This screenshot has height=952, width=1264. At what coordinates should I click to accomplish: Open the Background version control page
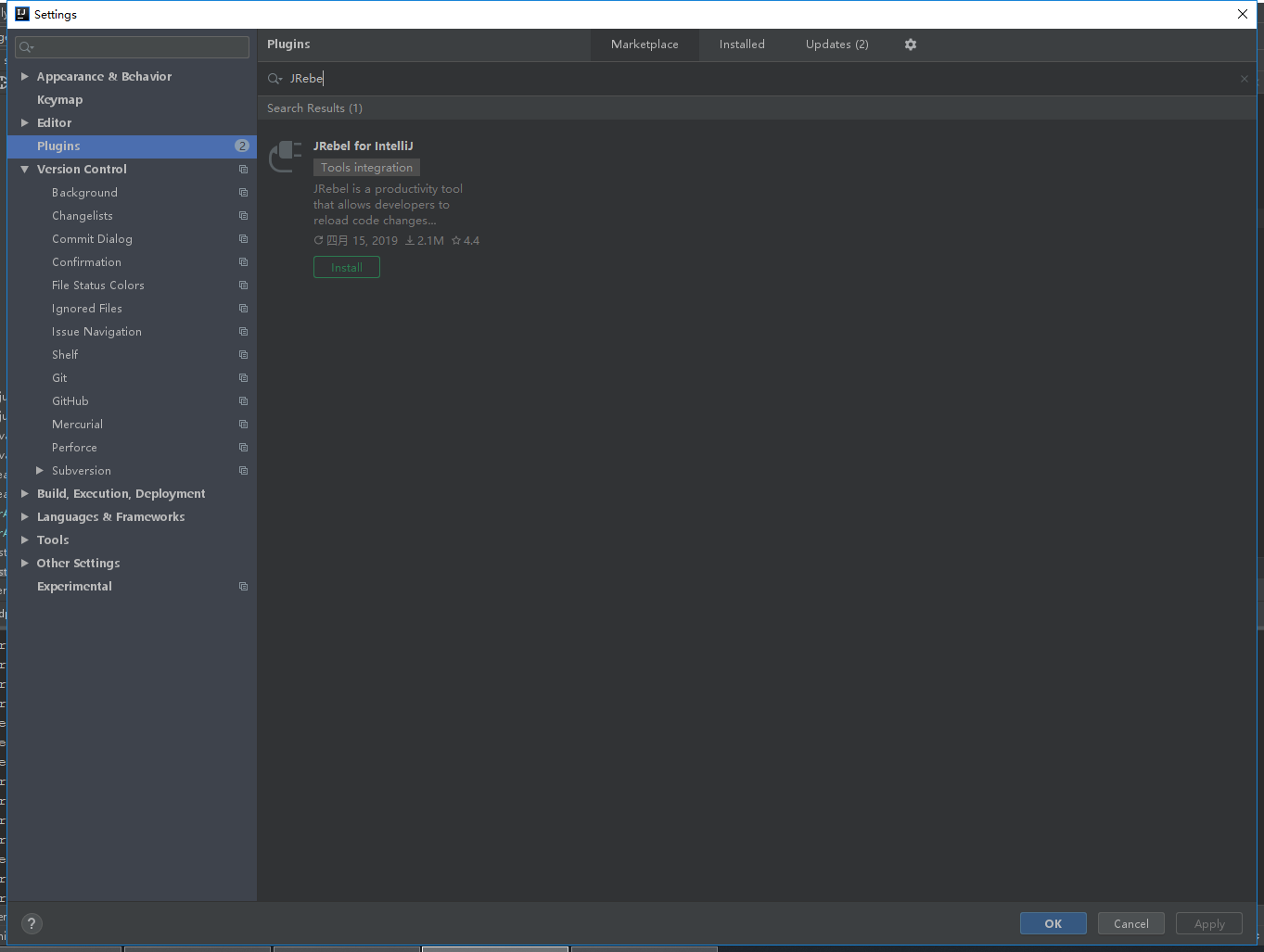[x=84, y=193]
